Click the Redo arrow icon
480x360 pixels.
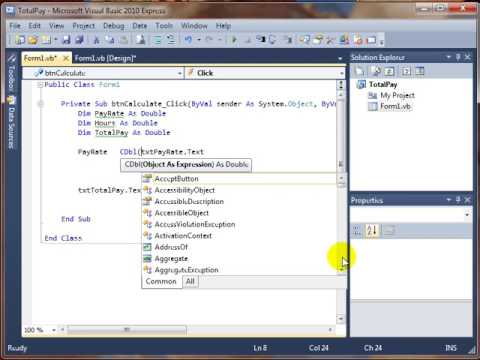pyautogui.click(x=209, y=40)
